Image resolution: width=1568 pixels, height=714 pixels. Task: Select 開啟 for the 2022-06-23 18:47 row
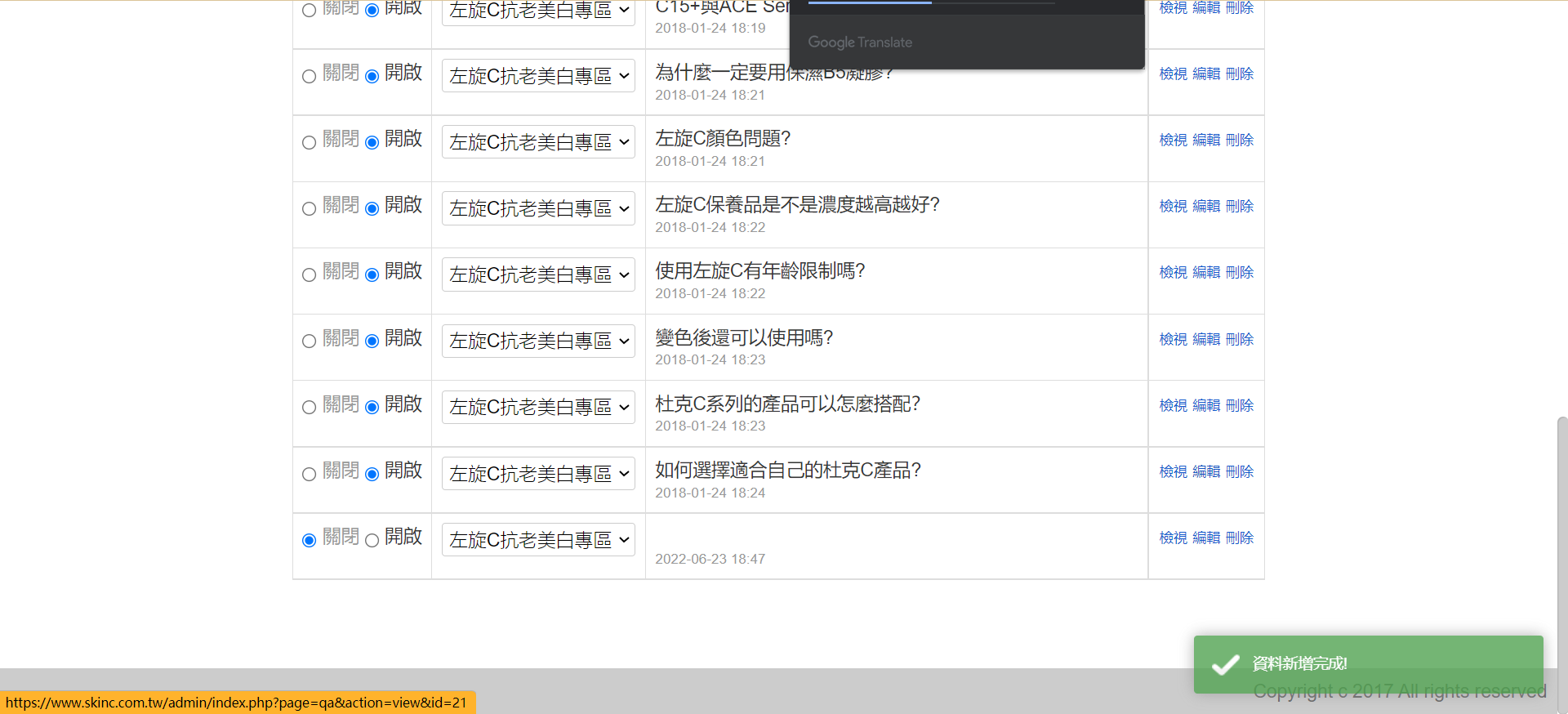pyautogui.click(x=372, y=541)
